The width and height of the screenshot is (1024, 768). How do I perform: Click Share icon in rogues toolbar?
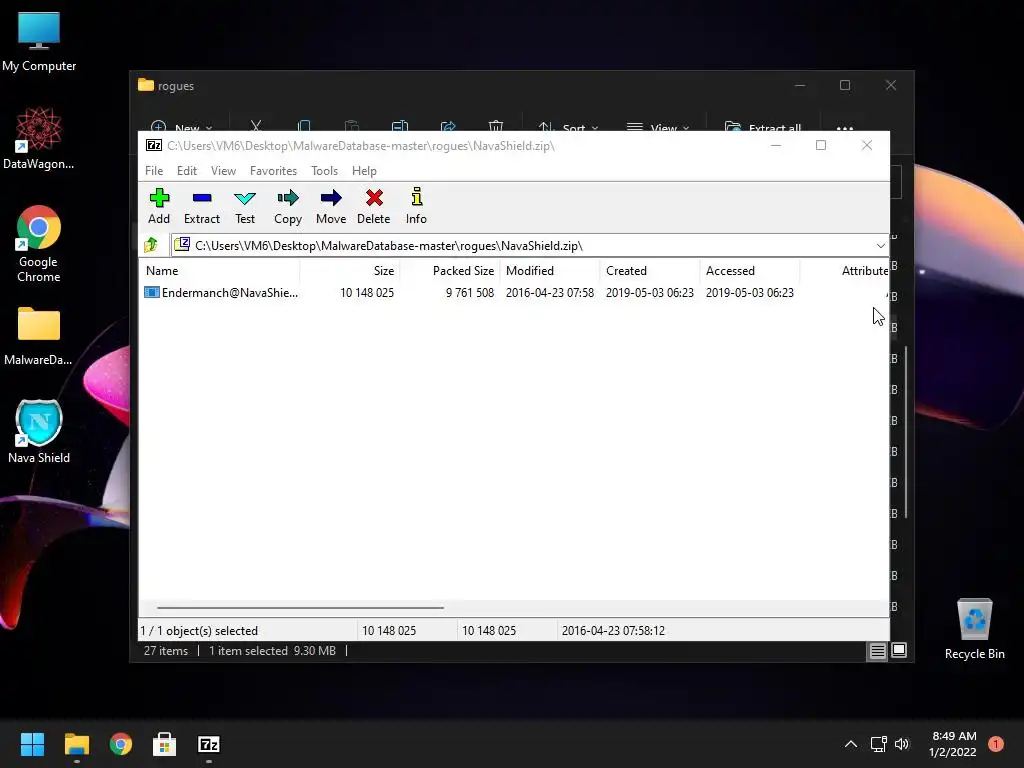(448, 126)
